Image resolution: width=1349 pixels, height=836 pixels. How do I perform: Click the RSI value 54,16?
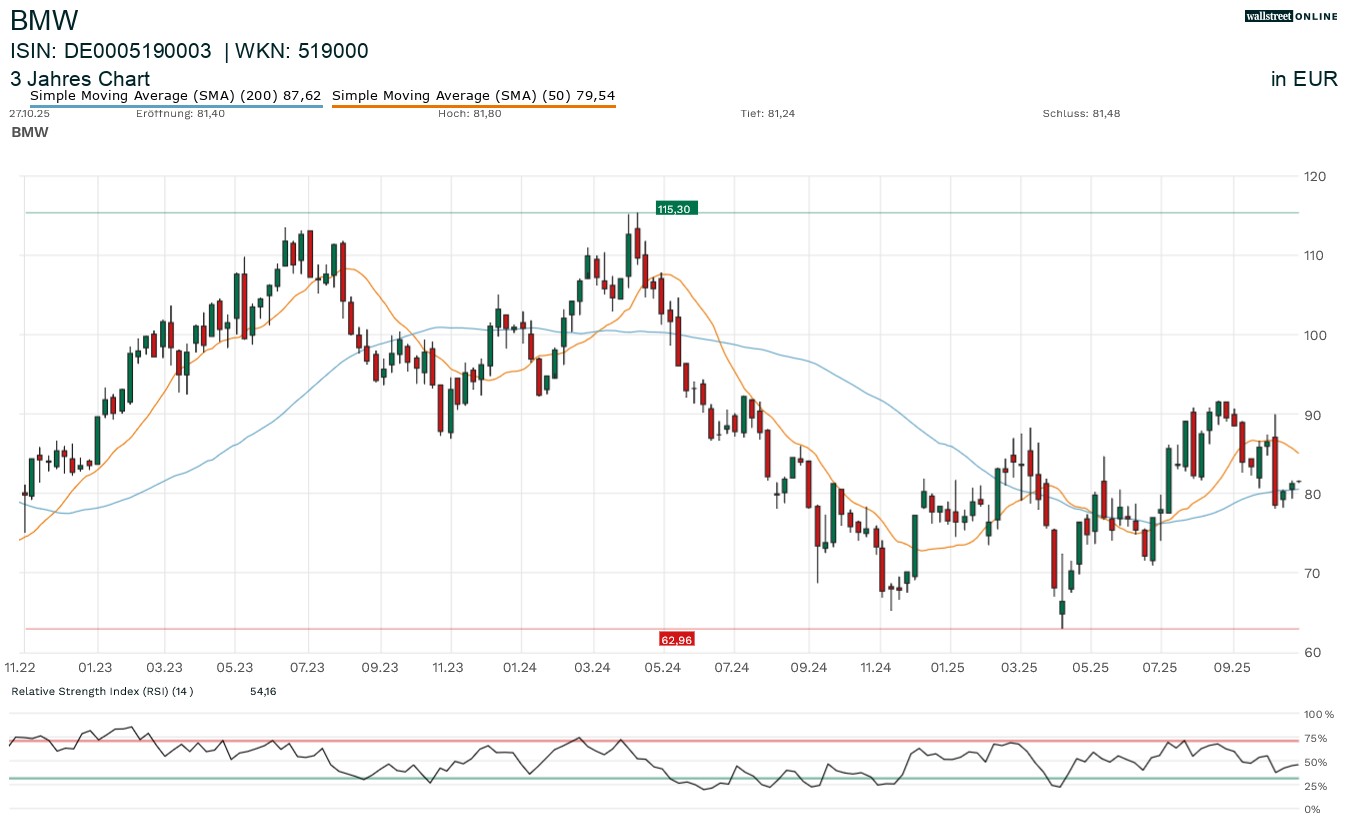(262, 691)
